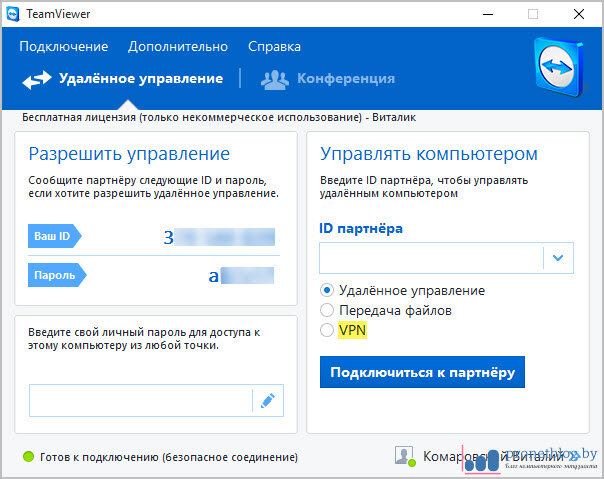Switch to Конференция tab
The width and height of the screenshot is (604, 479).
coord(328,79)
